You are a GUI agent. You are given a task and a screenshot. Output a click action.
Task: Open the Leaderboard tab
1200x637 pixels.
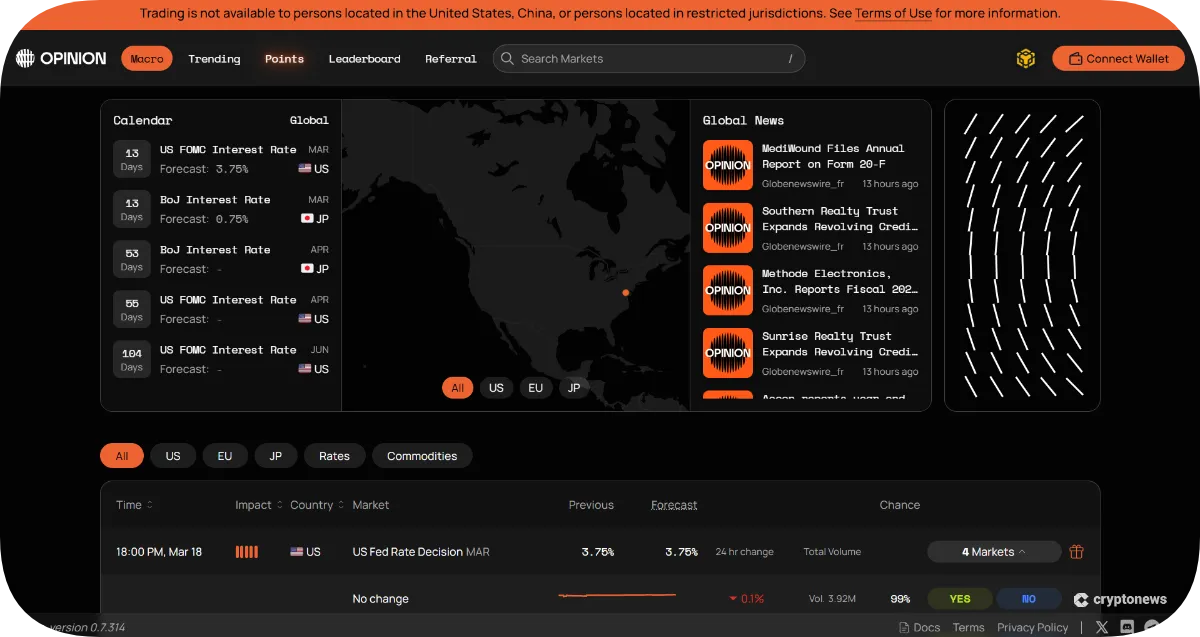(364, 59)
